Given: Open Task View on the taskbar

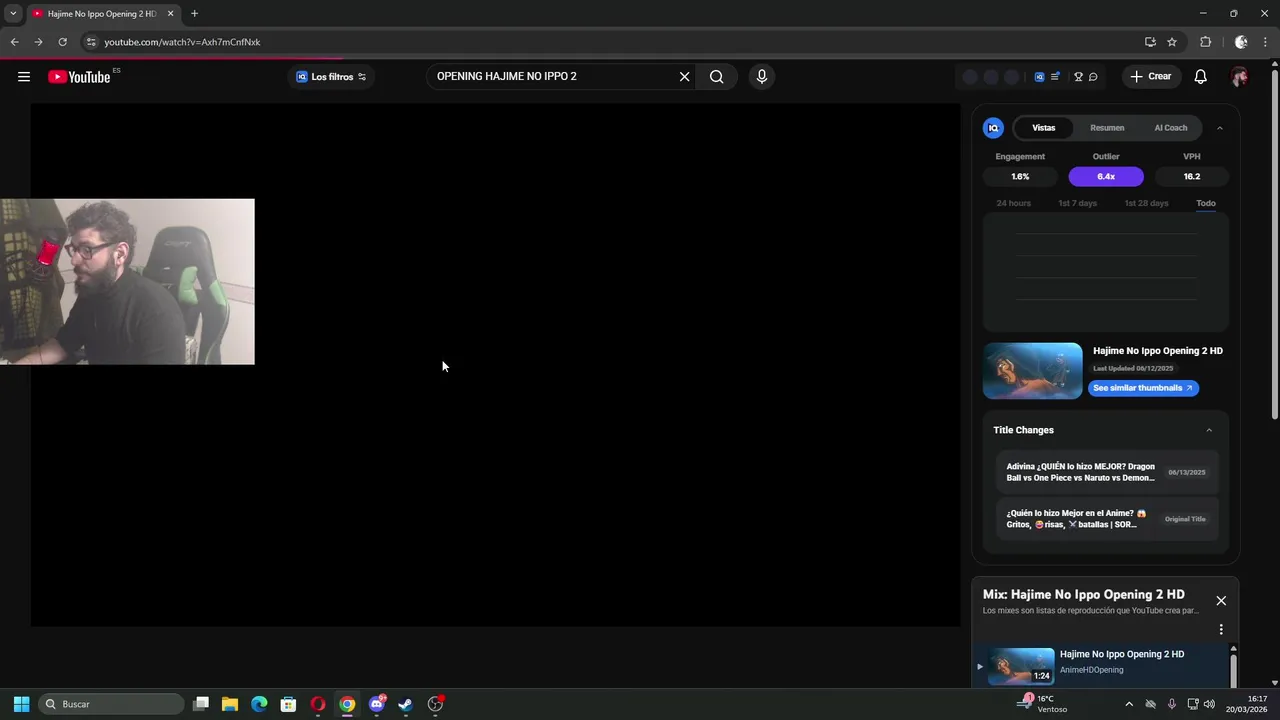Looking at the screenshot, I should (x=201, y=704).
